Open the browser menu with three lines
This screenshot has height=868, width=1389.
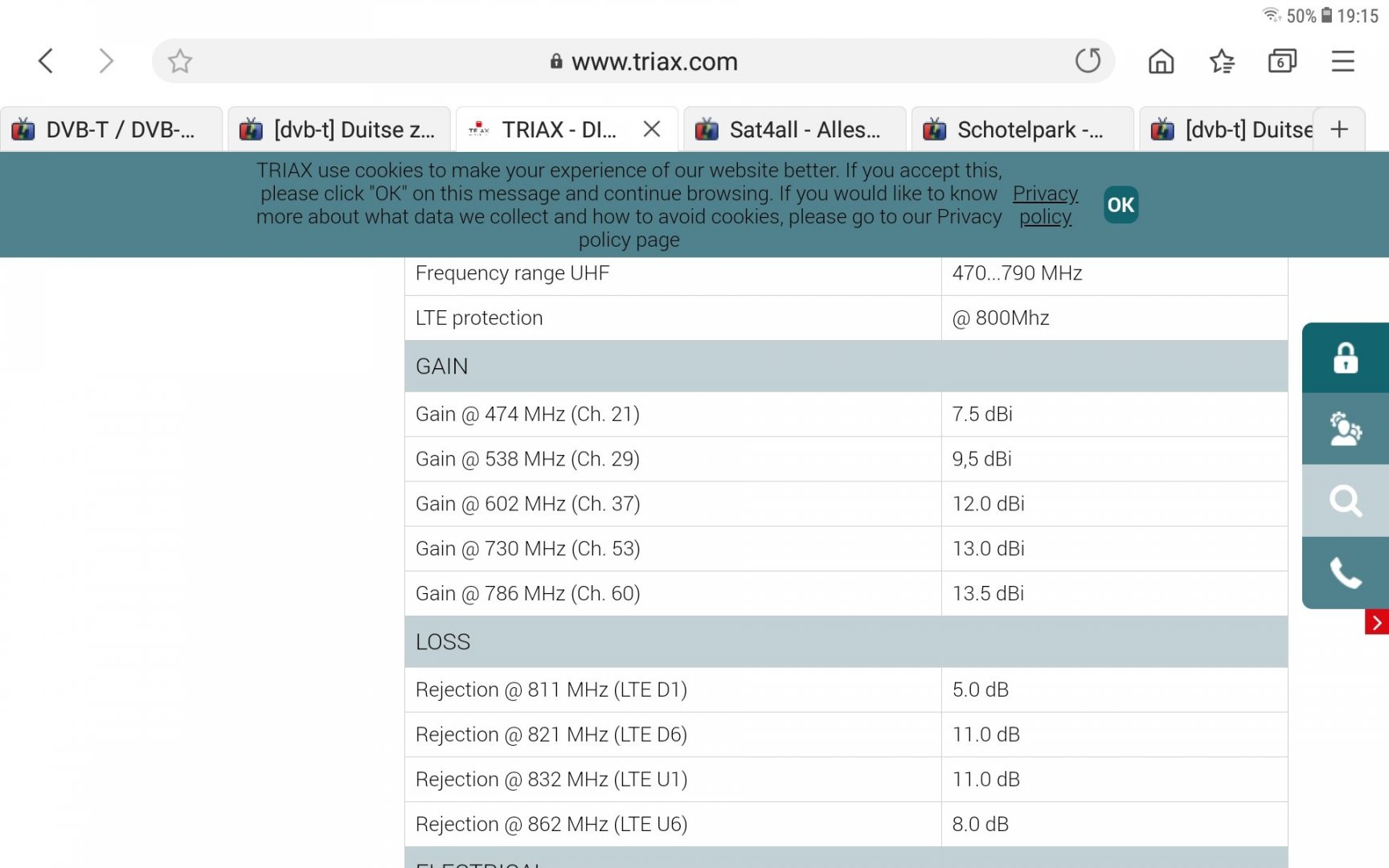(x=1342, y=60)
